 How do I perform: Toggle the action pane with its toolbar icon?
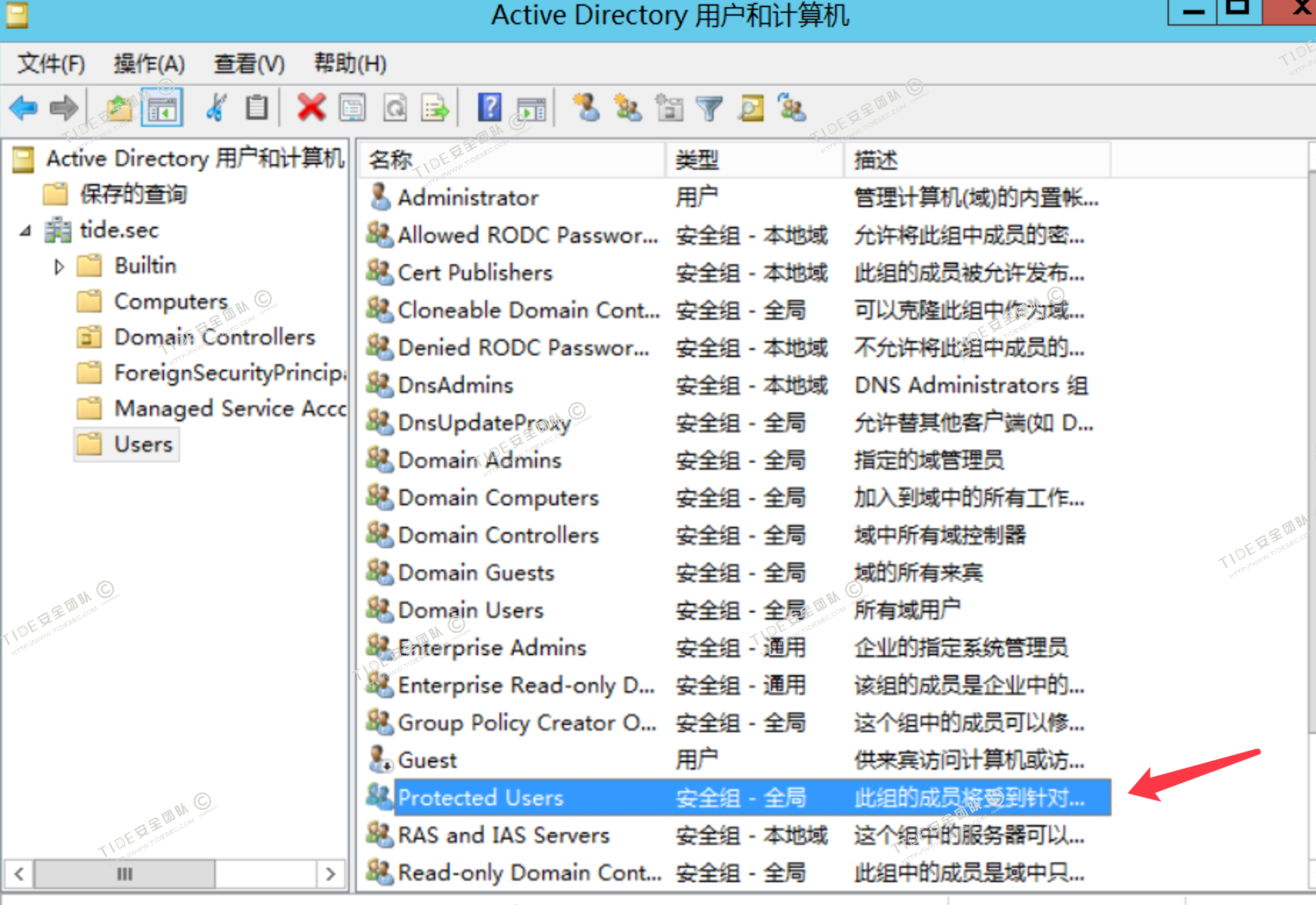pyautogui.click(x=529, y=108)
